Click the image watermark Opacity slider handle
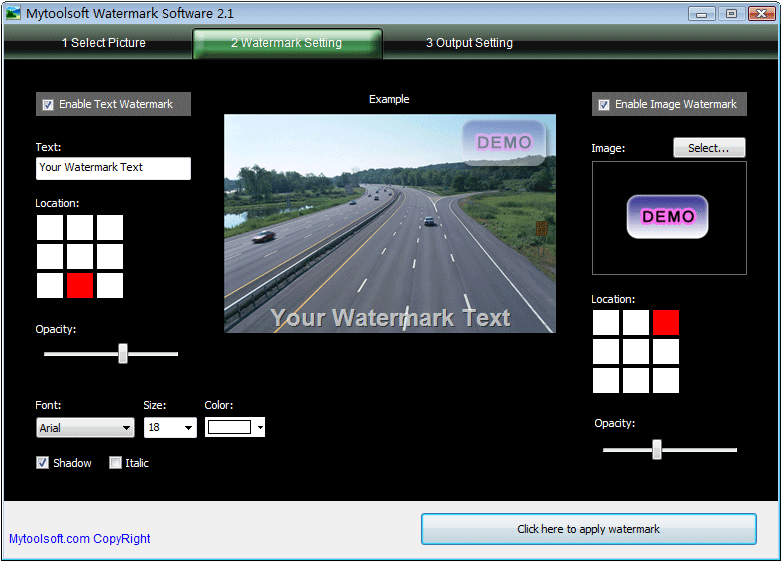The width and height of the screenshot is (783, 562). click(x=657, y=450)
